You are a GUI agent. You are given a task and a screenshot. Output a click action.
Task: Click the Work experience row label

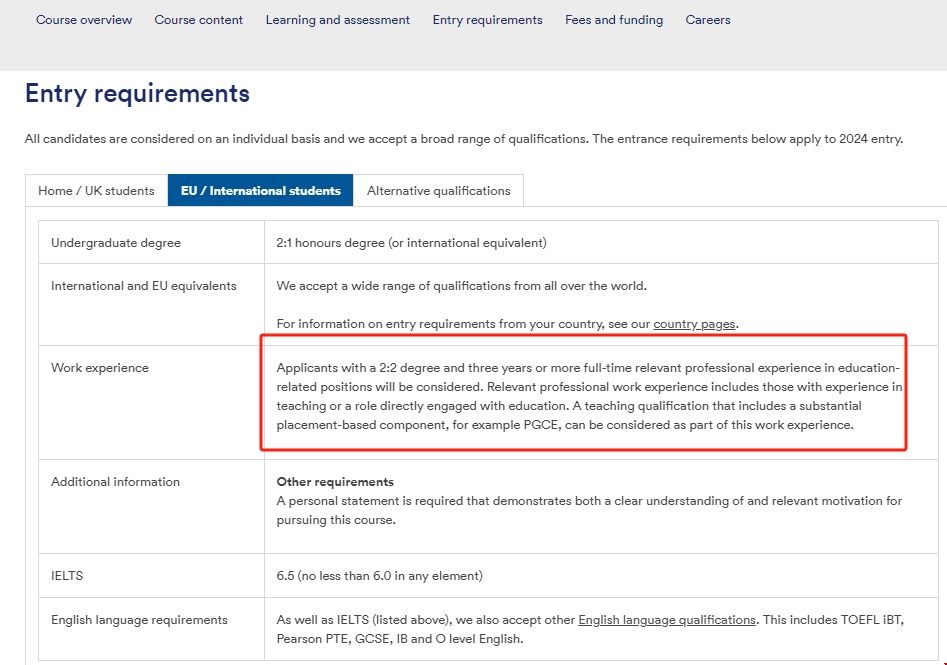click(x=100, y=368)
